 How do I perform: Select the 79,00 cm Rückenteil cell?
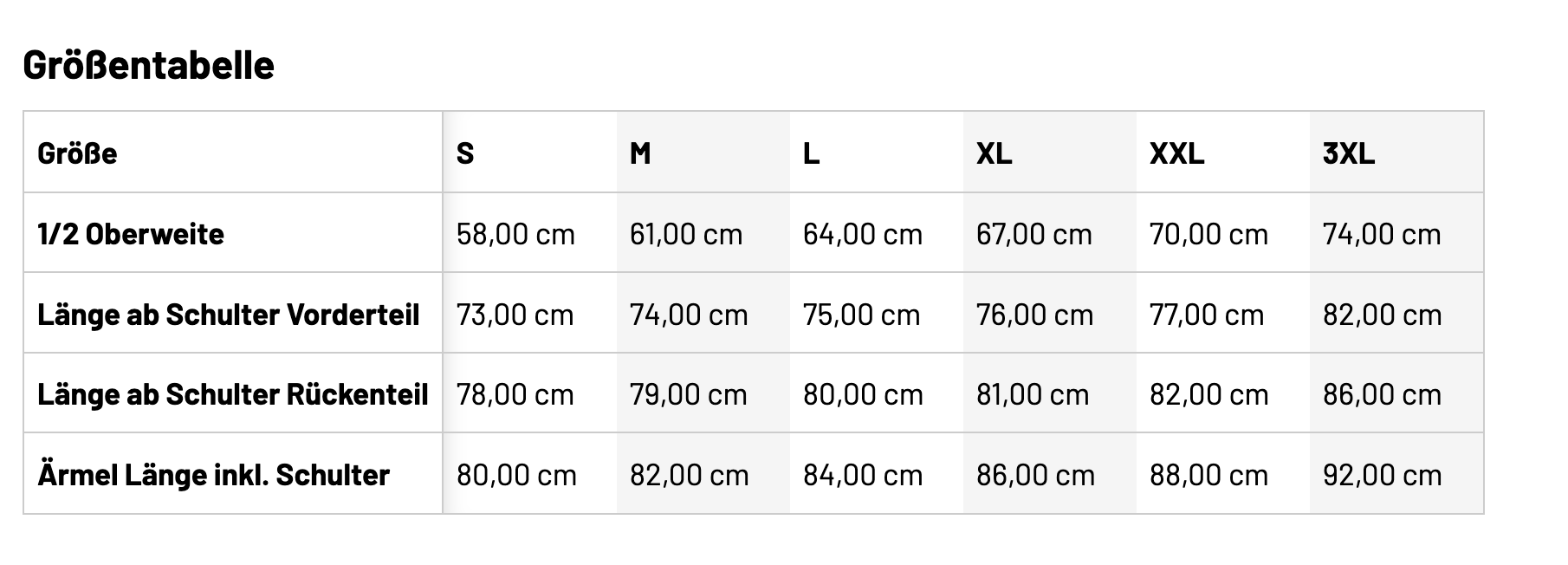click(689, 395)
